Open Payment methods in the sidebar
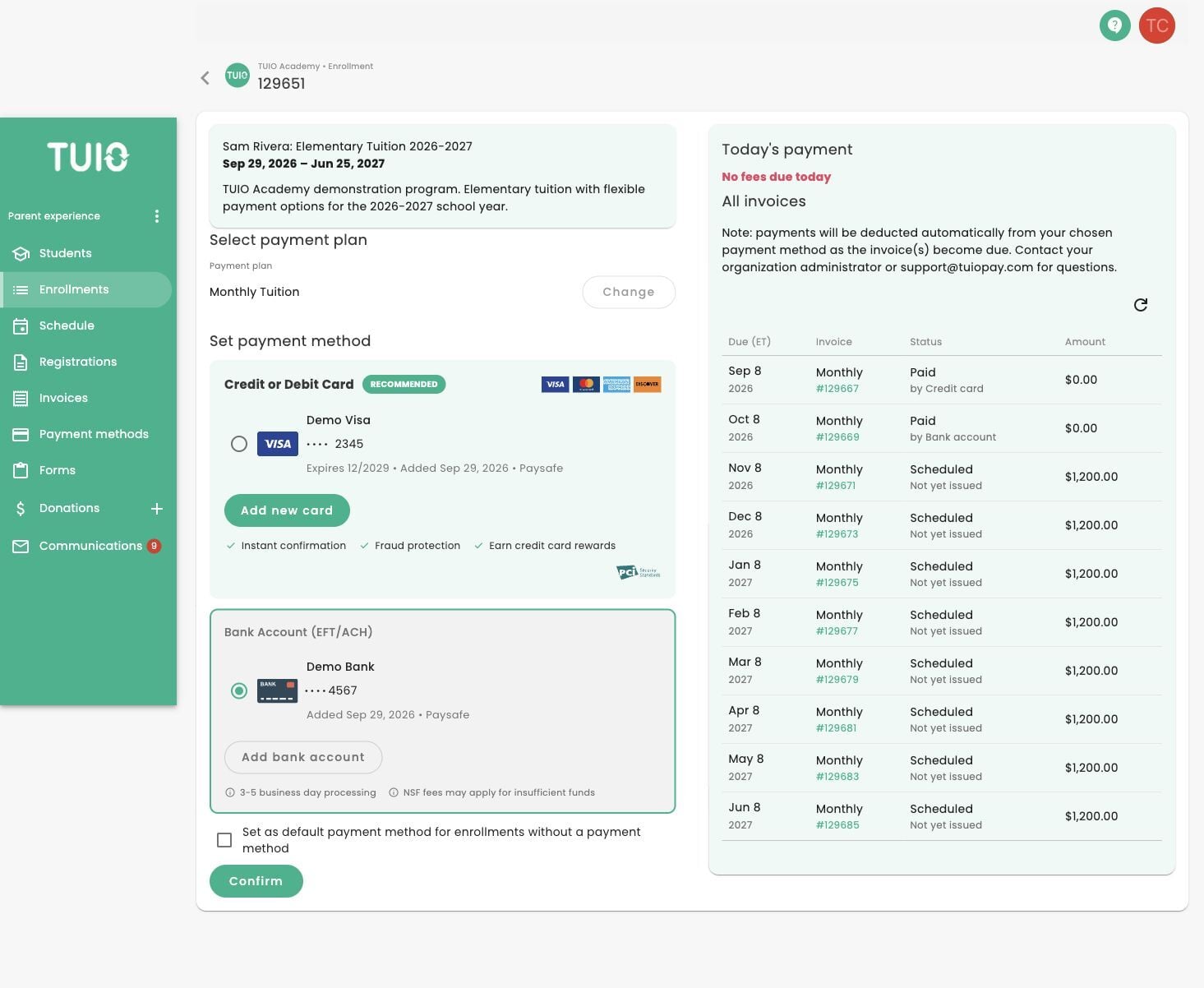 coord(85,435)
